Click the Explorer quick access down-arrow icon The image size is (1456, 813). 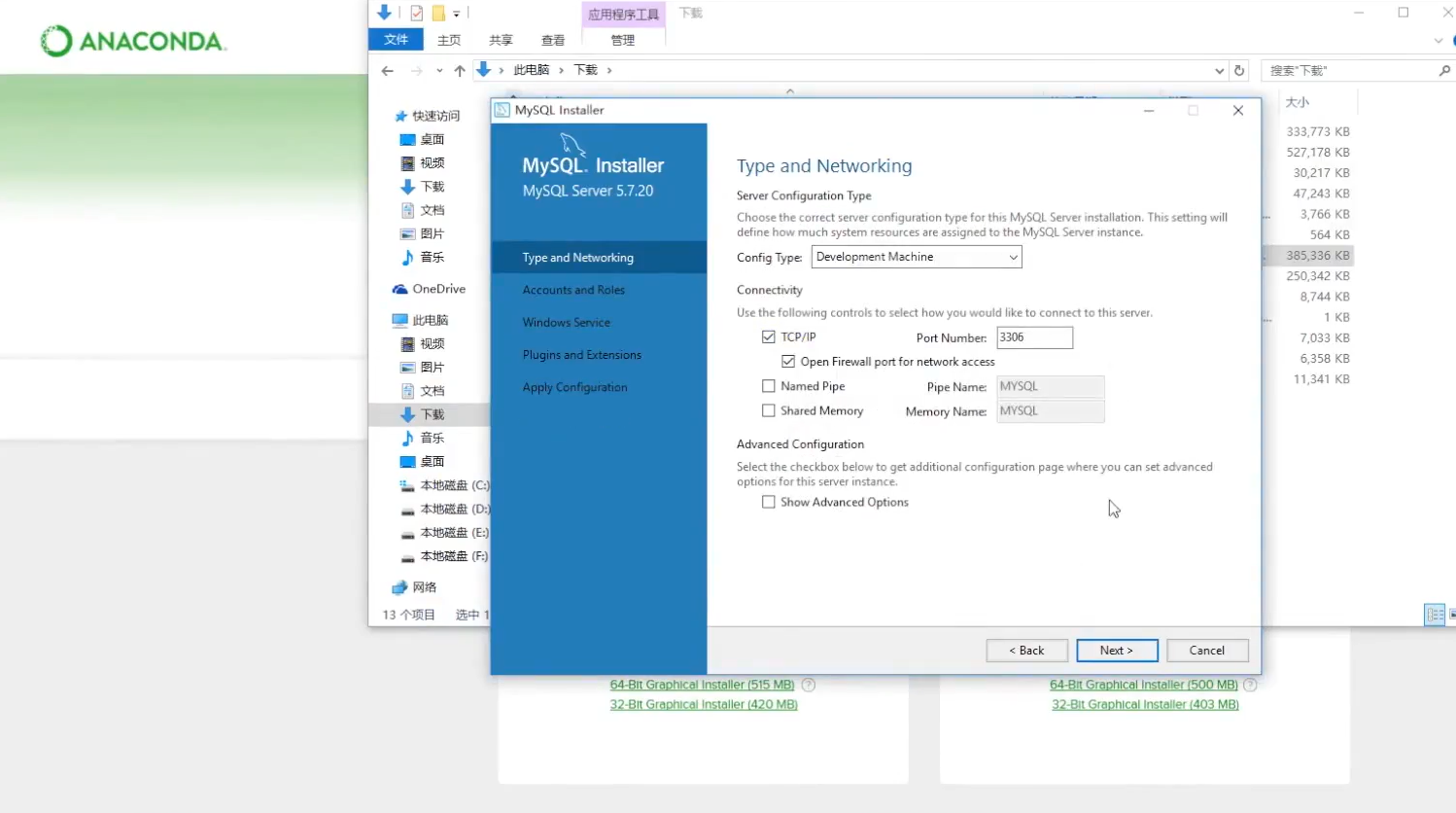pyautogui.click(x=384, y=13)
